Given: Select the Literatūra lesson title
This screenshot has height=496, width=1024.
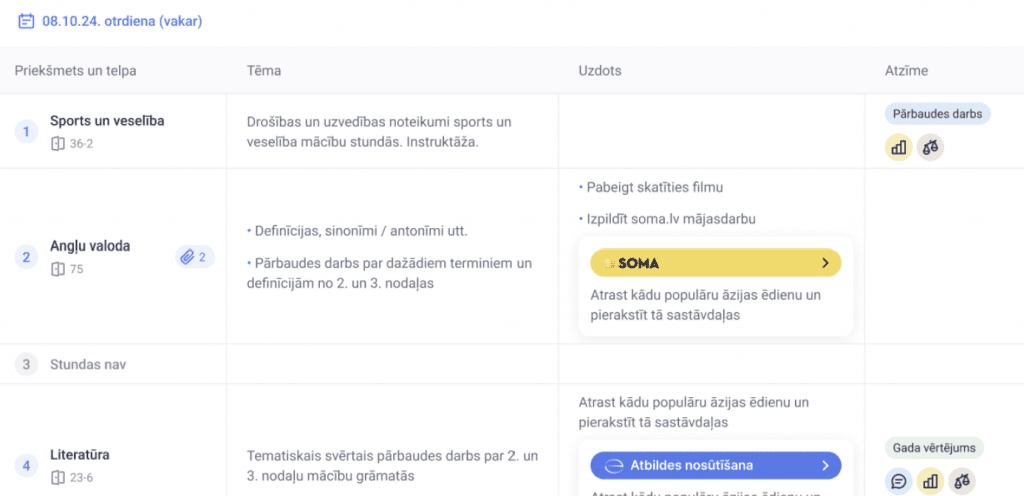Looking at the screenshot, I should [x=80, y=455].
